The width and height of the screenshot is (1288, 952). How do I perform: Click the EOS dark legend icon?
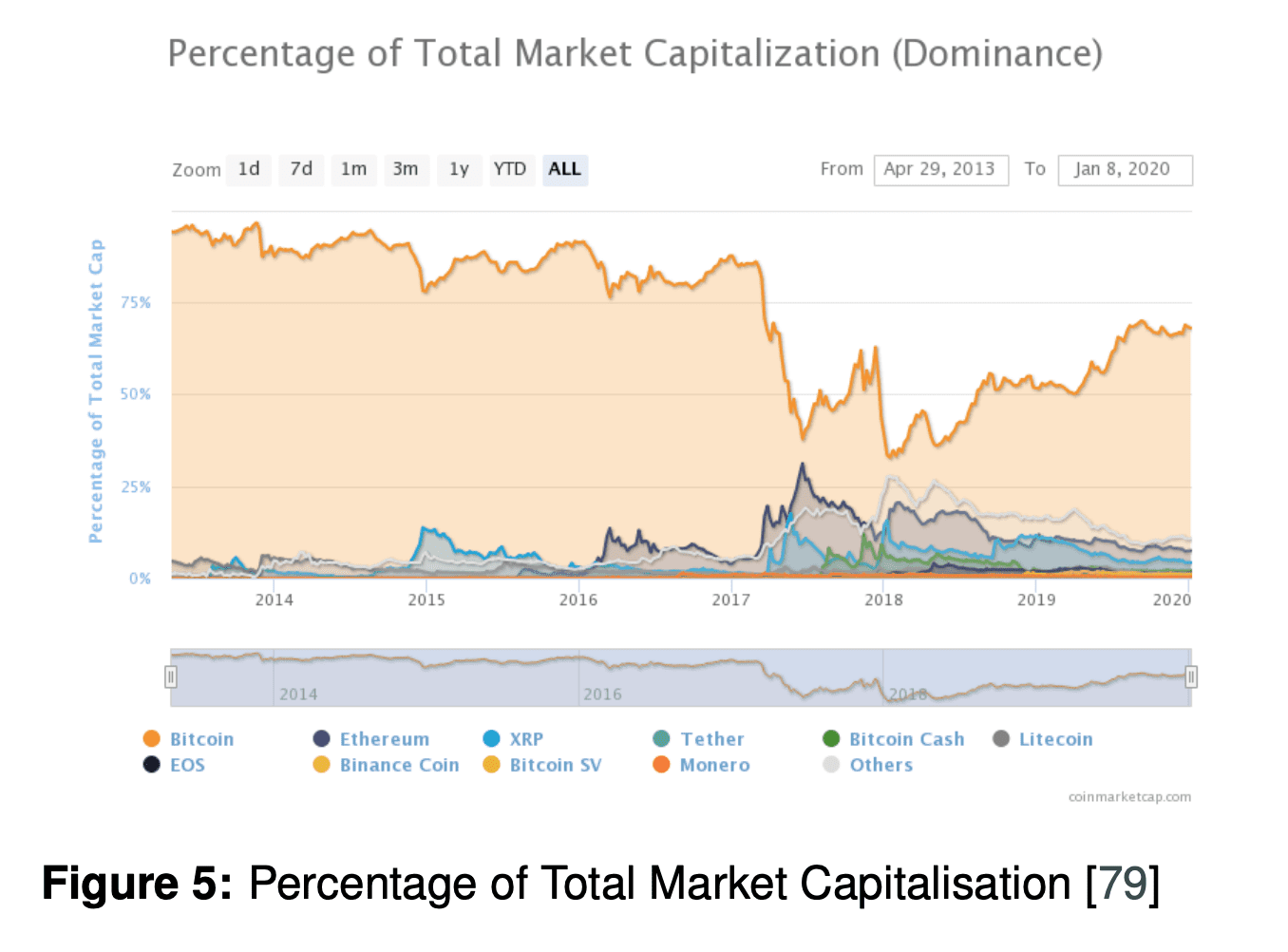coord(151,765)
